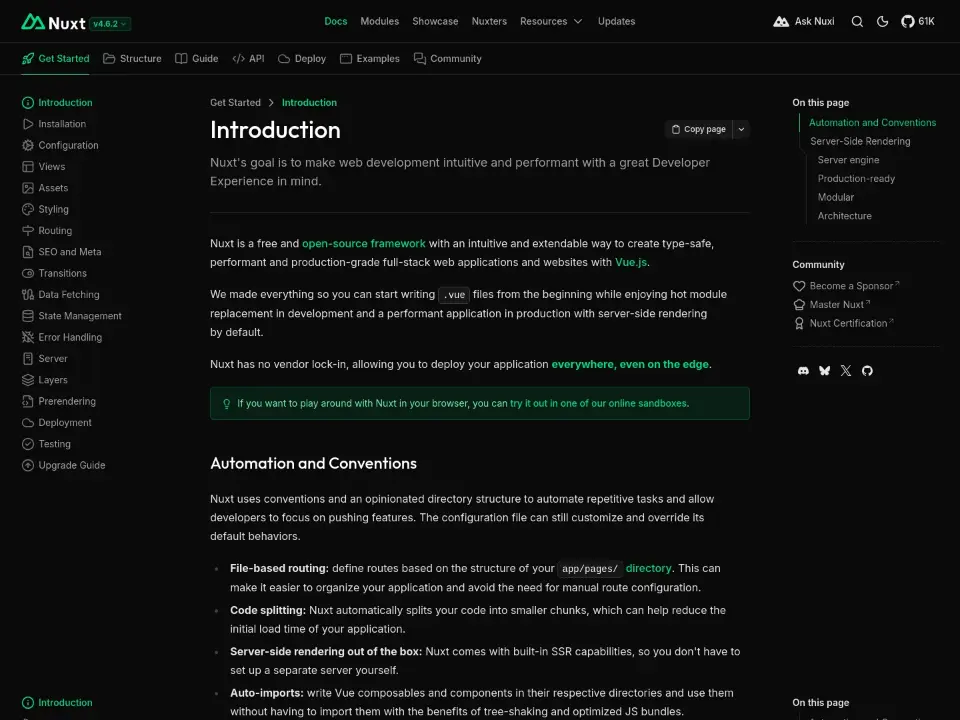The width and height of the screenshot is (960, 720).
Task: Click the Automation and Conventions heading
Action: (313, 463)
